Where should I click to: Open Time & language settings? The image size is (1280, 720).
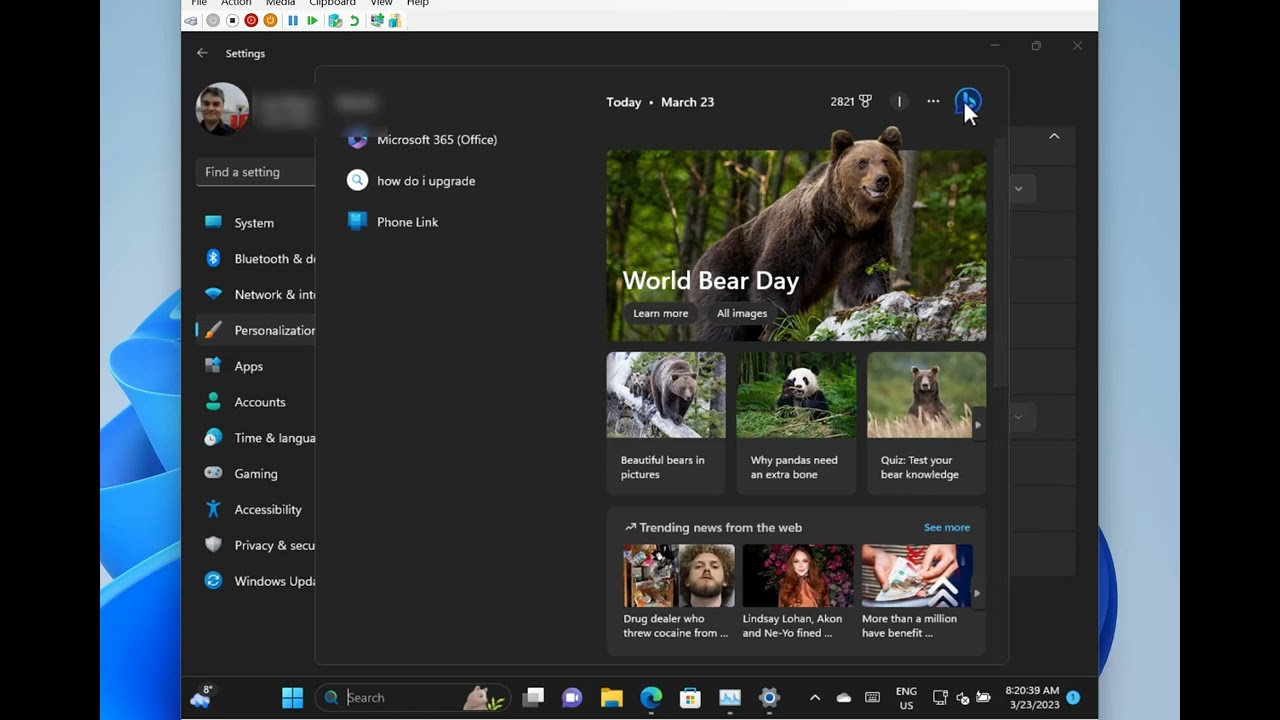coord(256,438)
